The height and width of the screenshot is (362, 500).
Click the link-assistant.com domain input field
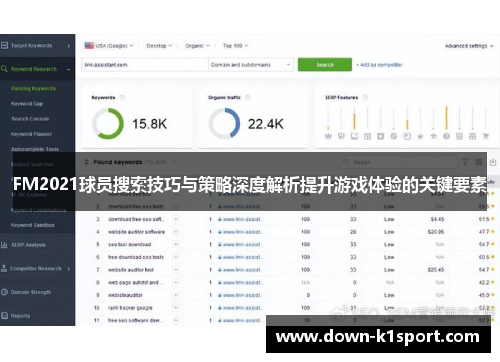tap(145, 65)
